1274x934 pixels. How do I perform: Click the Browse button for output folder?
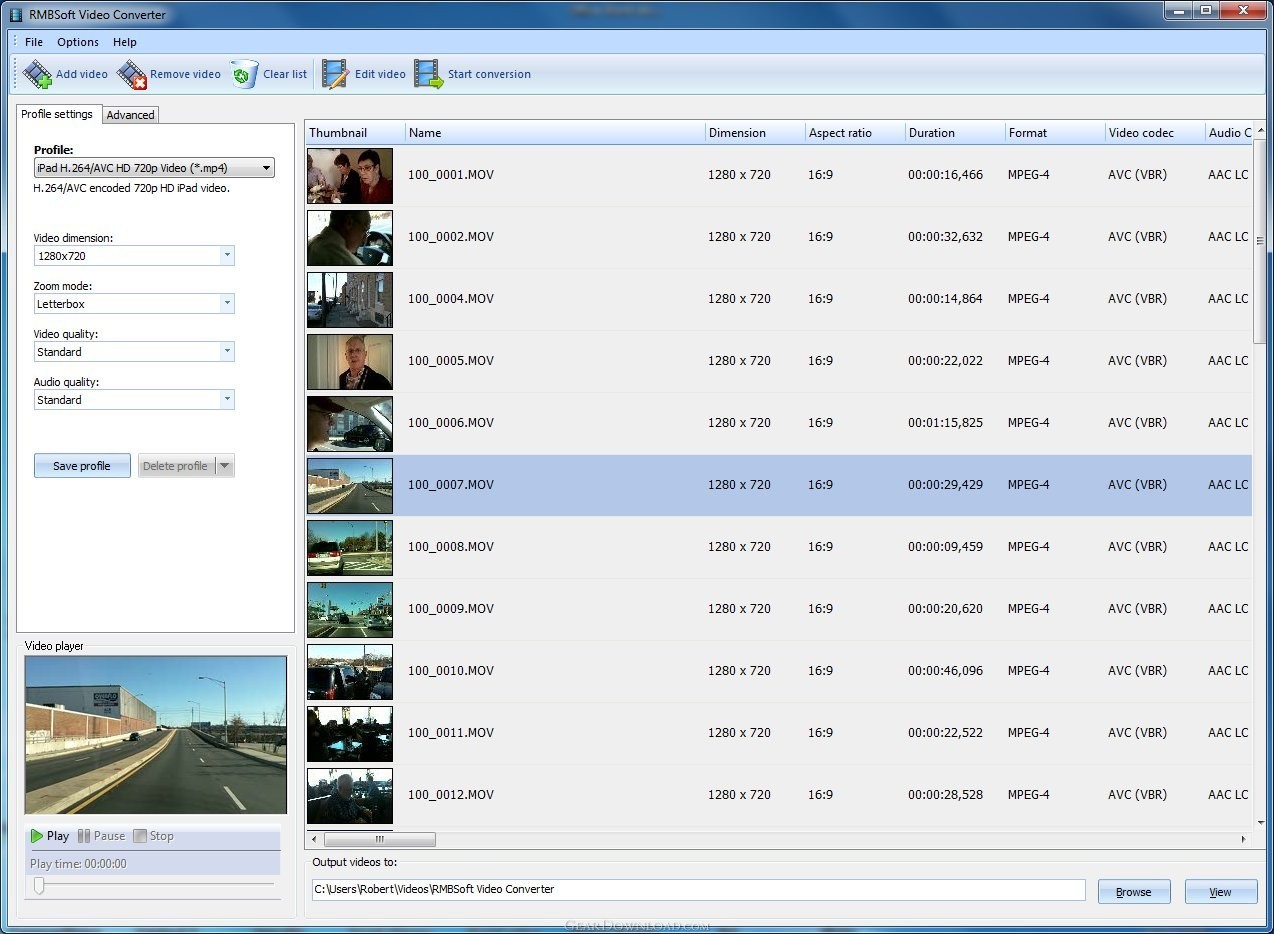(x=1133, y=892)
